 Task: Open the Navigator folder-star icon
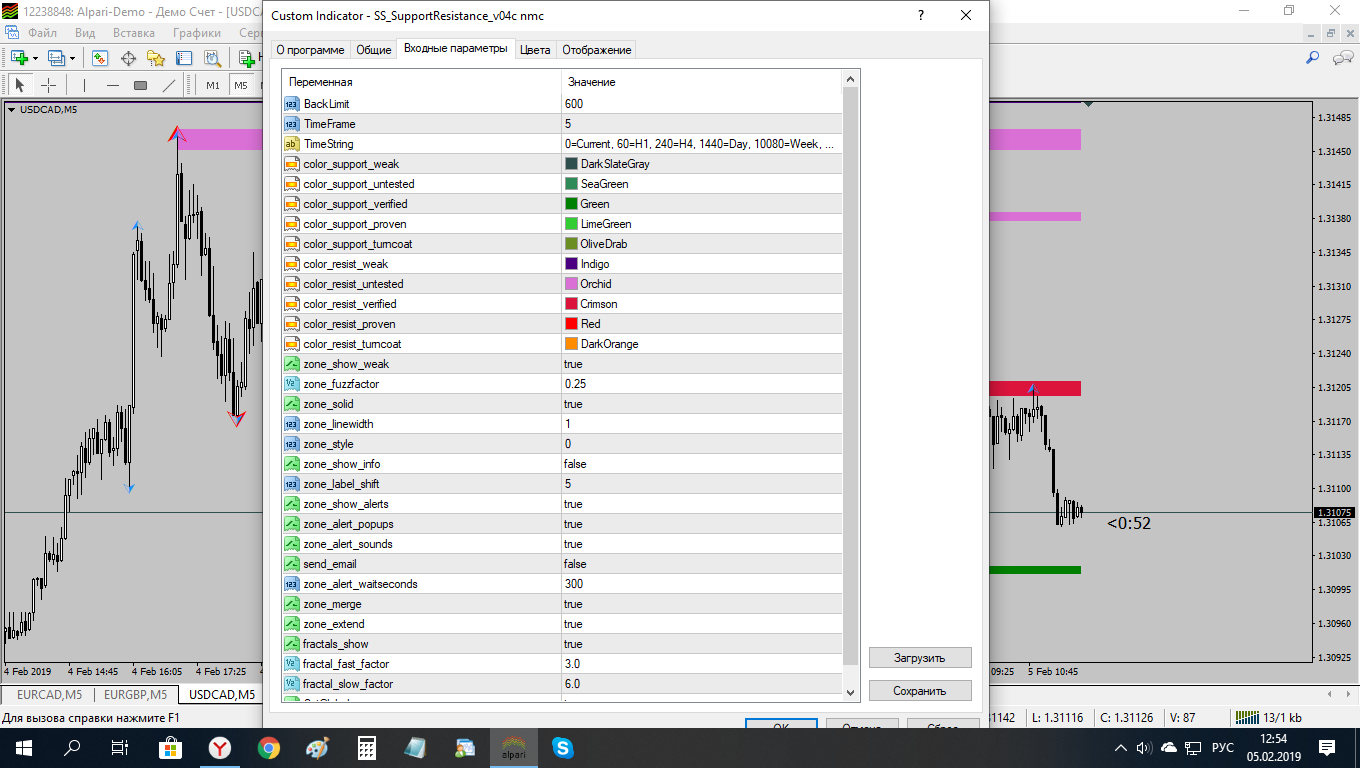(156, 58)
